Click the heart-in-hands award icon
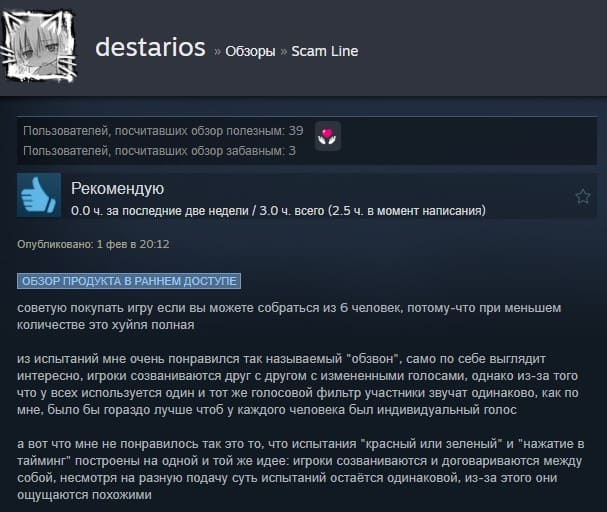Screen dimensions: 607x512 (x=328, y=136)
